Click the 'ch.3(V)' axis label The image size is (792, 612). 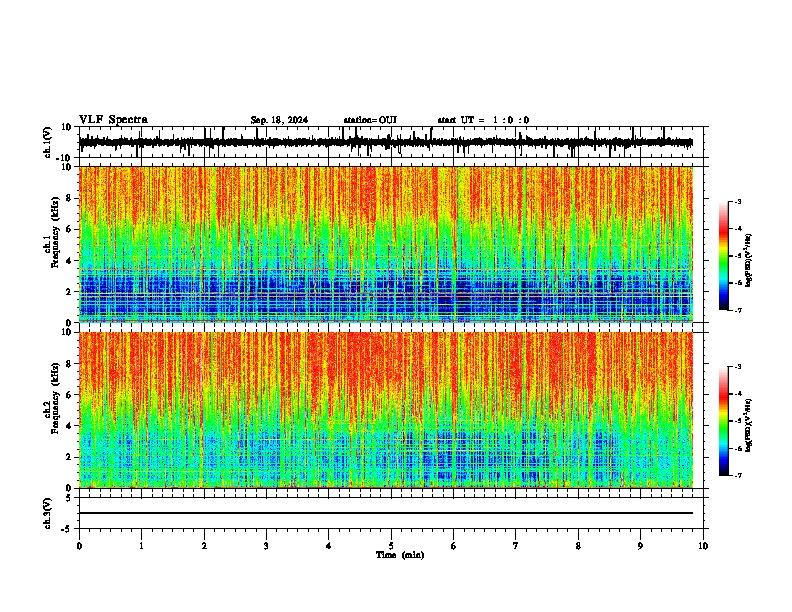pos(48,513)
